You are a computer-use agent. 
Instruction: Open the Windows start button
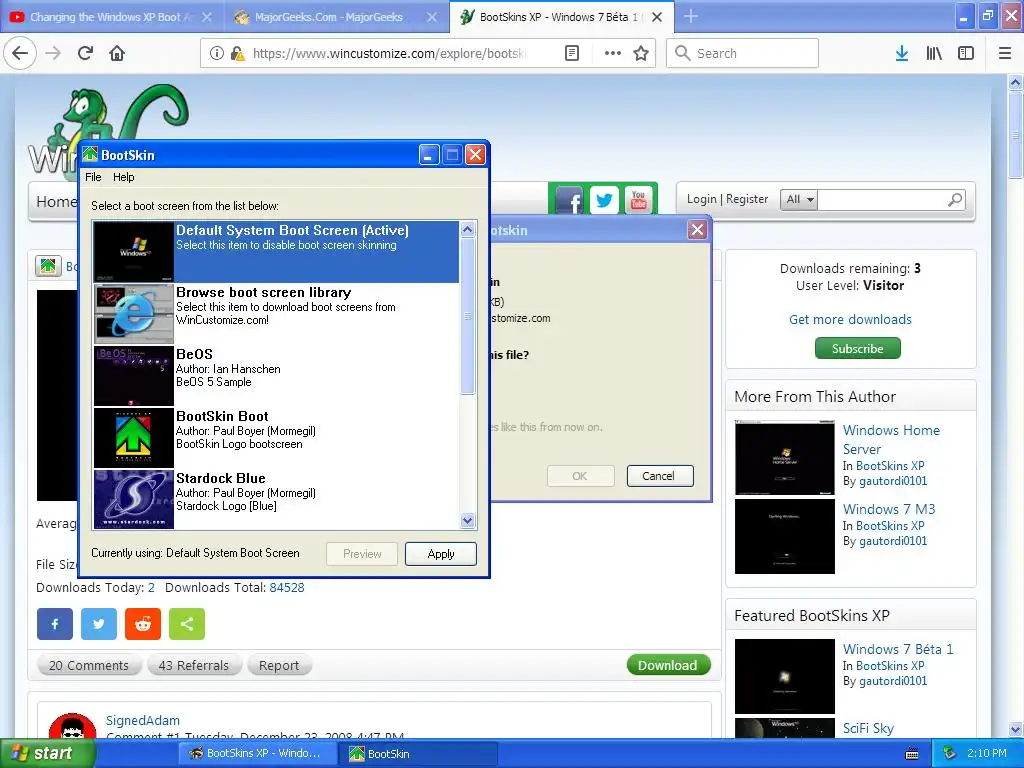pyautogui.click(x=47, y=754)
